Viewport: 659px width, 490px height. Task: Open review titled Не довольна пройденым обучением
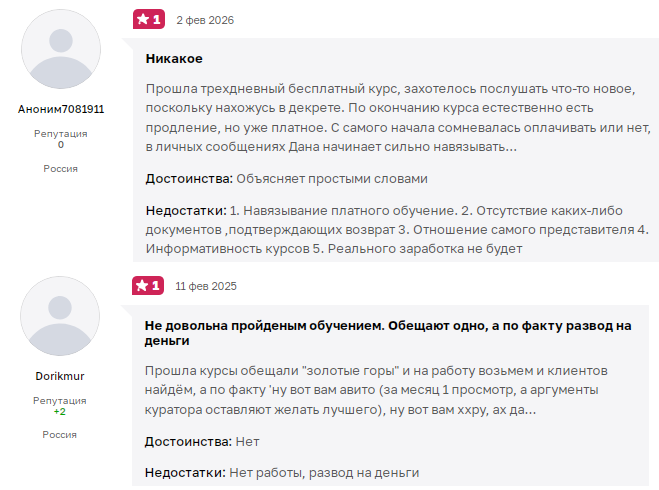click(388, 333)
